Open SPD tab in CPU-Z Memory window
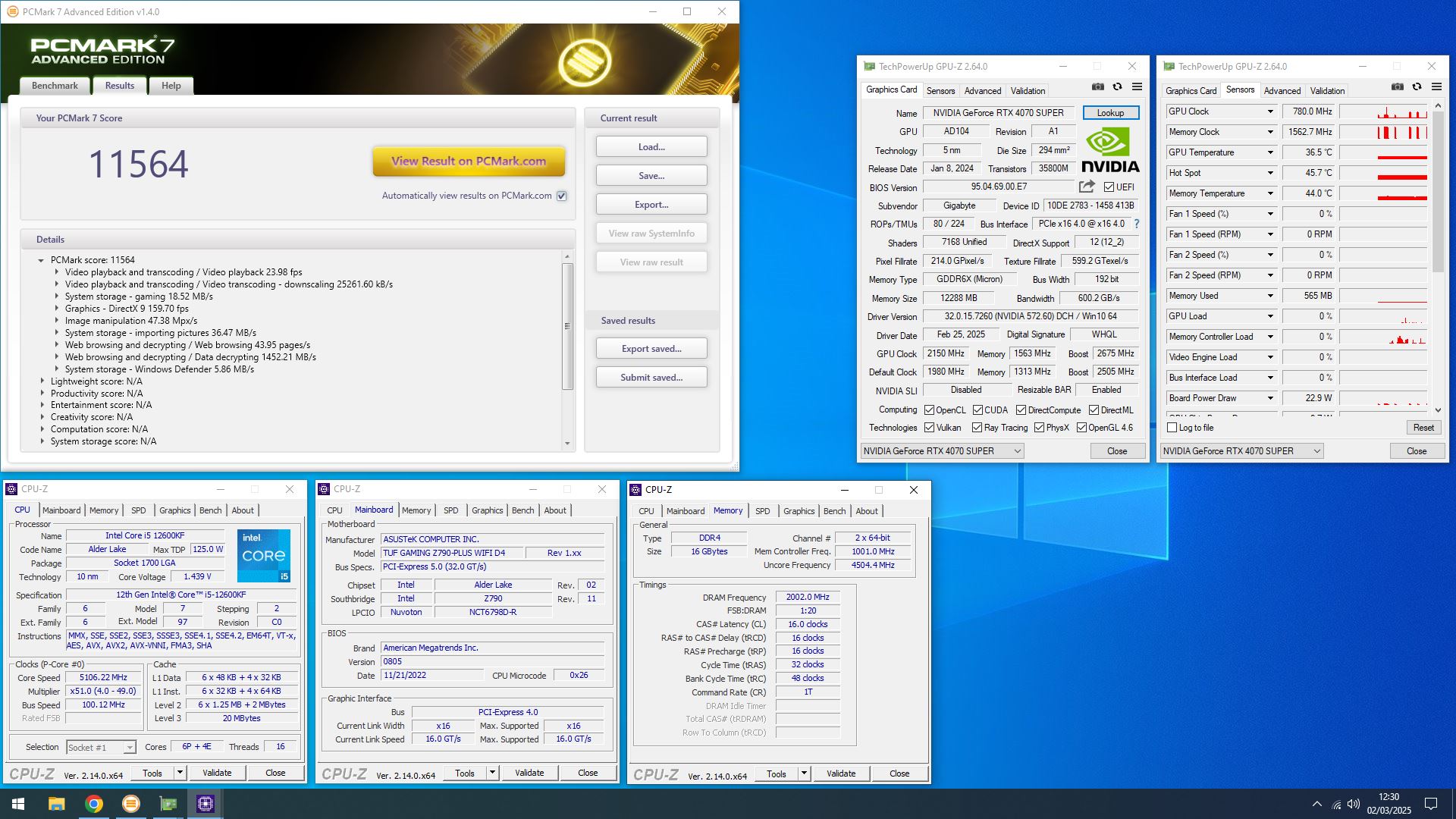 tap(763, 511)
